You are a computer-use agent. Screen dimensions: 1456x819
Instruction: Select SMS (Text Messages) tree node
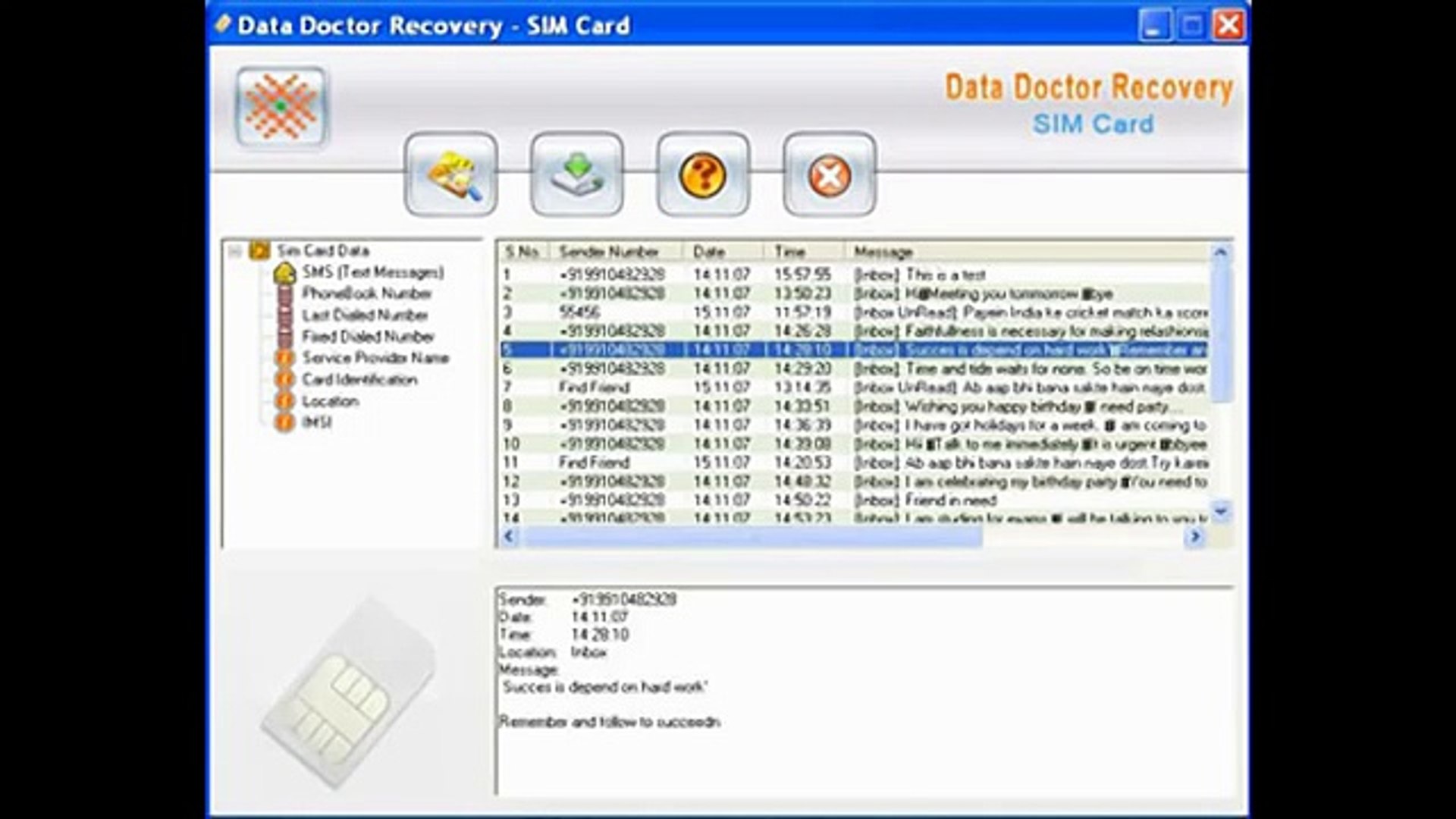click(372, 272)
